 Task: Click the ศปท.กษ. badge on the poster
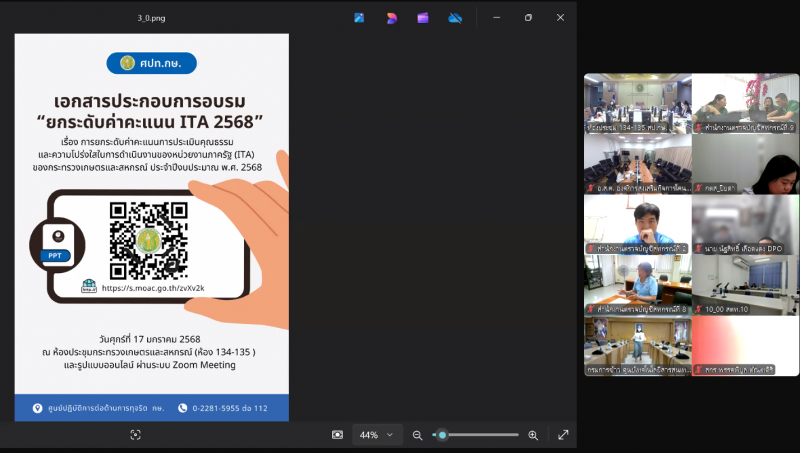point(152,63)
